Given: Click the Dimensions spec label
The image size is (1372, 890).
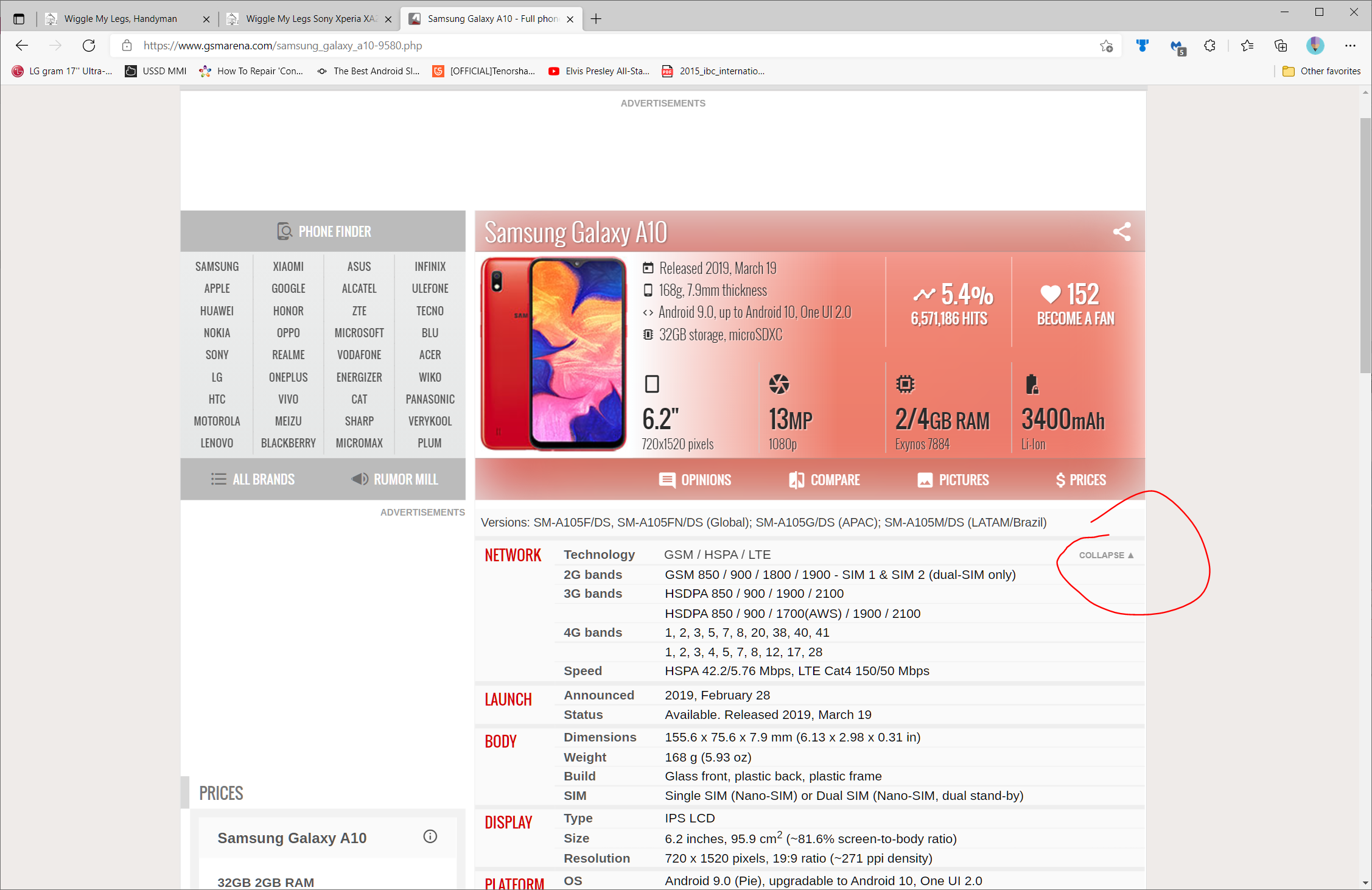Looking at the screenshot, I should click(x=600, y=737).
